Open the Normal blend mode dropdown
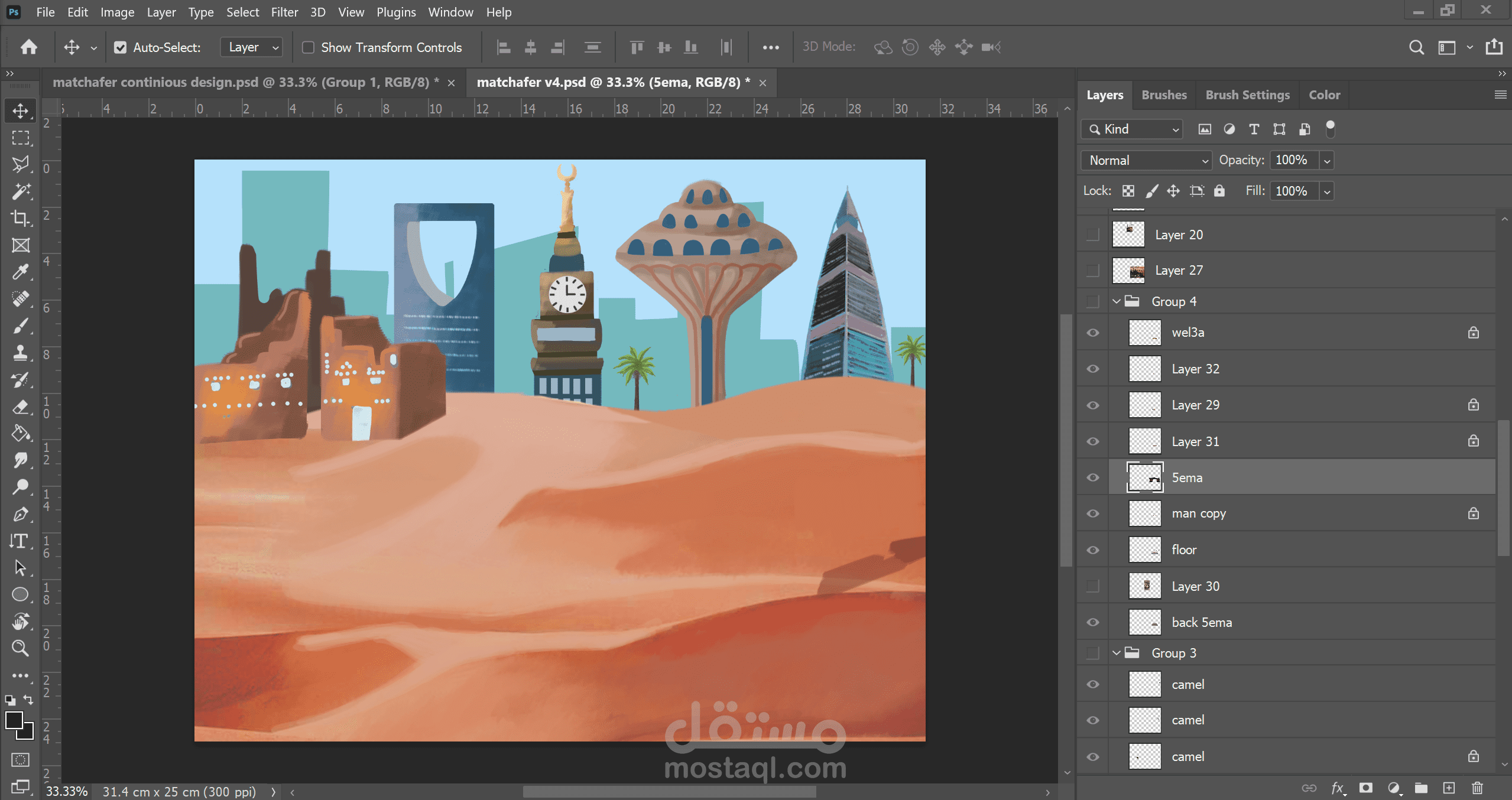Screen dimensions: 1512x800 [x=1146, y=160]
